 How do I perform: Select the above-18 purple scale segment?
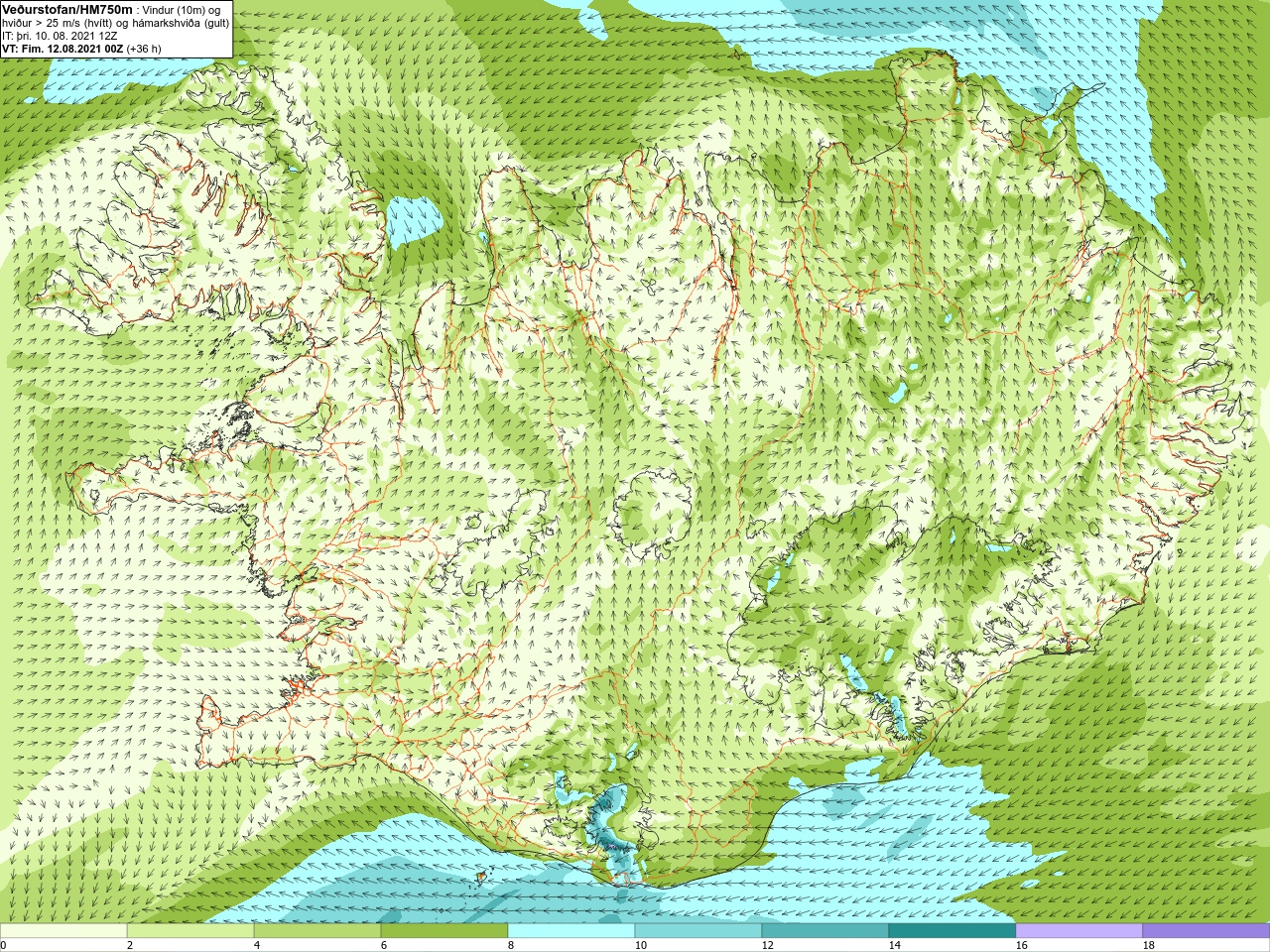tap(1206, 931)
